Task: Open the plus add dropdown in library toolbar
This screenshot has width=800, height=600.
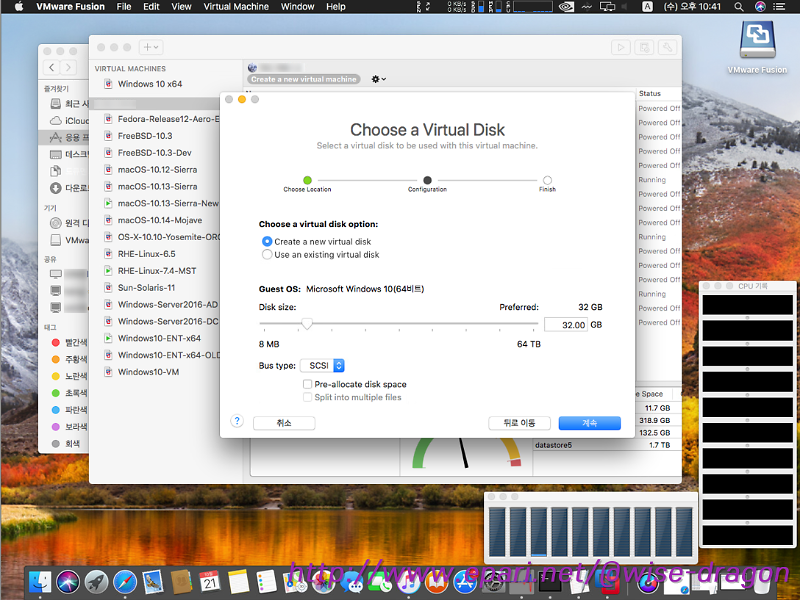Action: point(151,47)
